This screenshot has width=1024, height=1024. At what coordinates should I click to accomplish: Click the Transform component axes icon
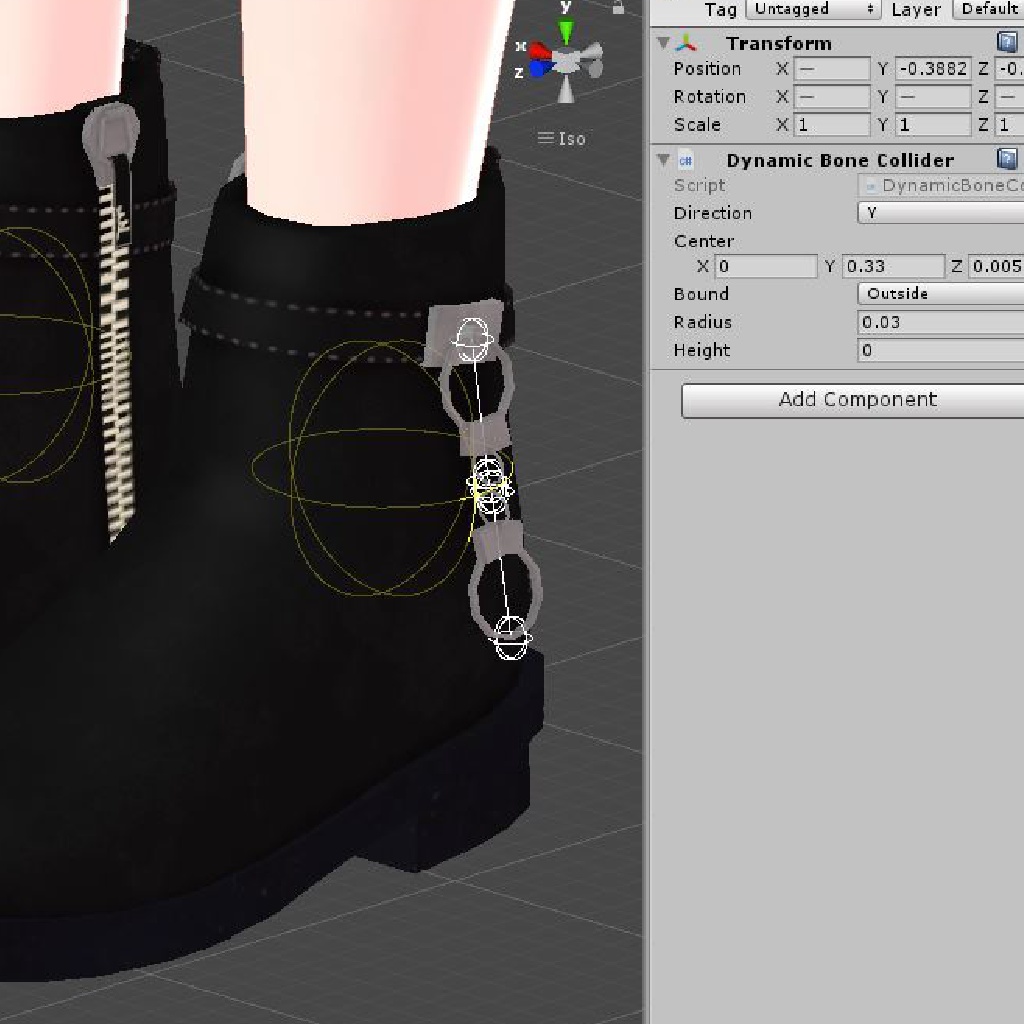pos(686,43)
